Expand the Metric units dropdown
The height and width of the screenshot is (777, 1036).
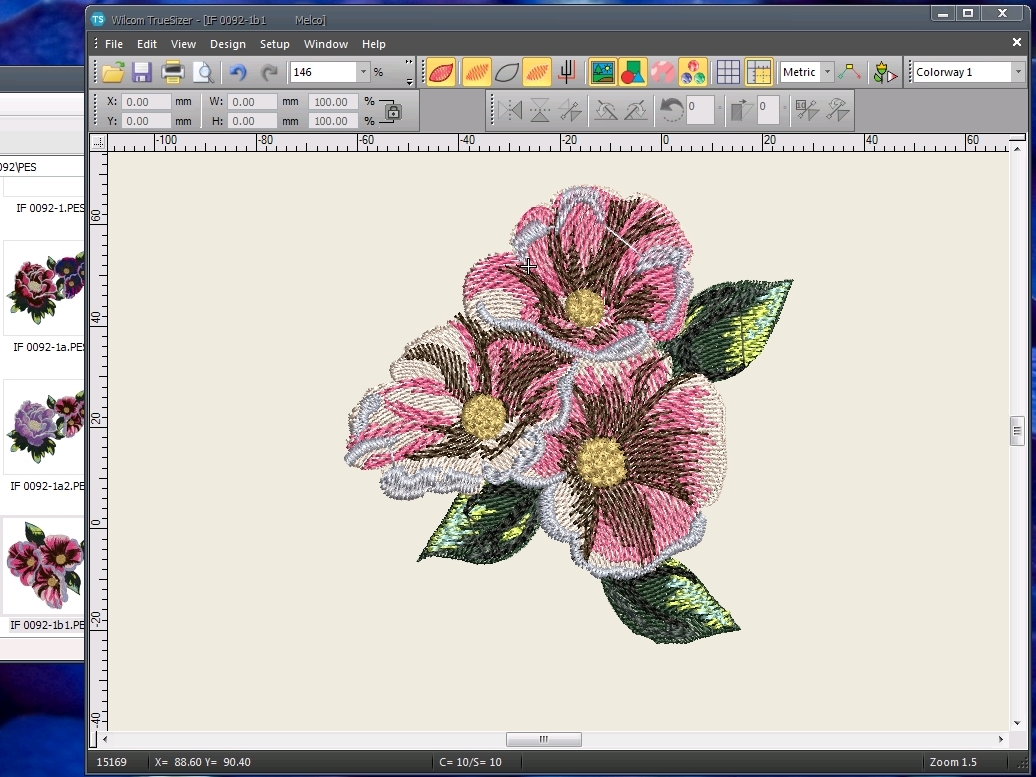[x=827, y=72]
